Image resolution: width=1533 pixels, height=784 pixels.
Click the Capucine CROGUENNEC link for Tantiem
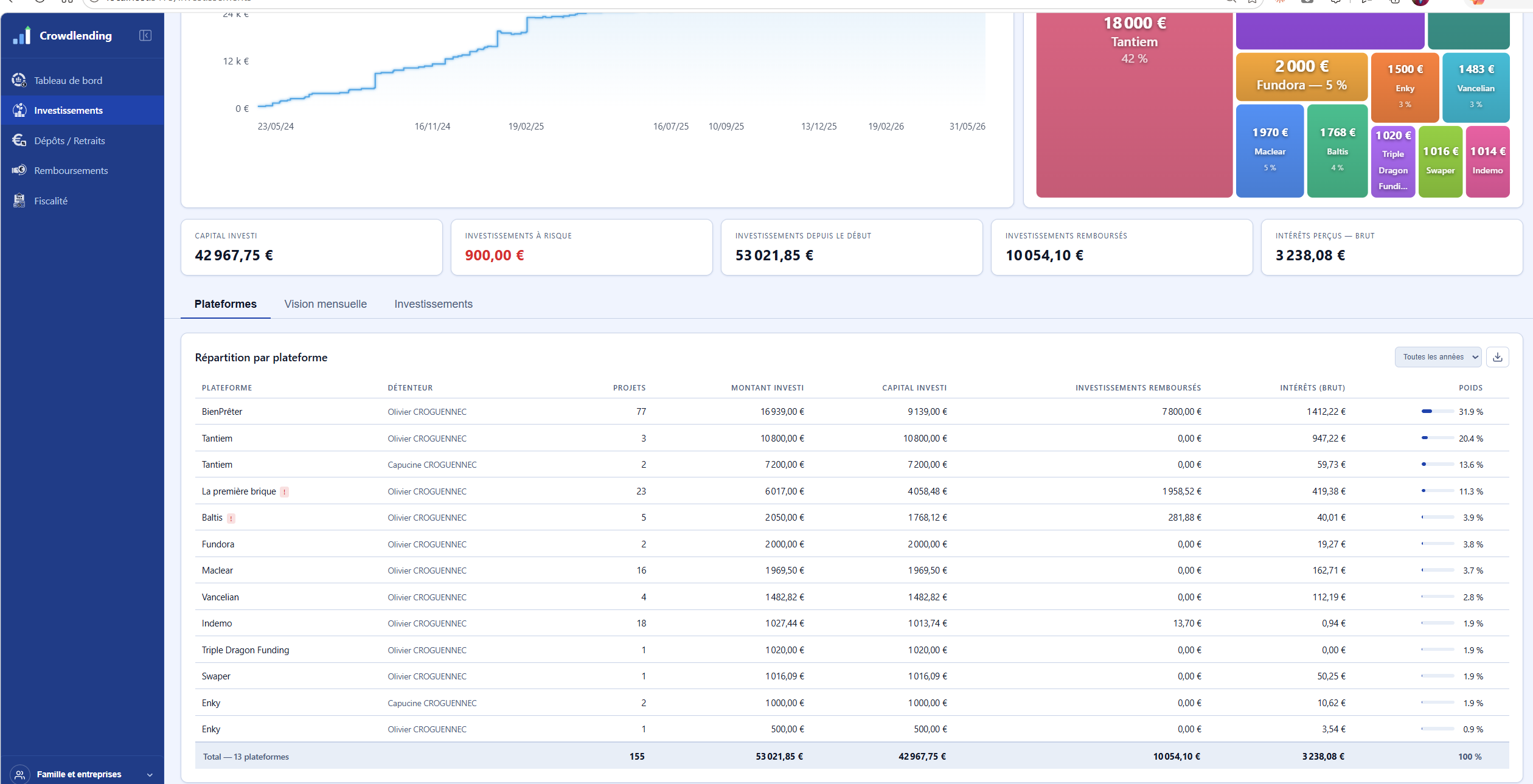click(x=432, y=465)
